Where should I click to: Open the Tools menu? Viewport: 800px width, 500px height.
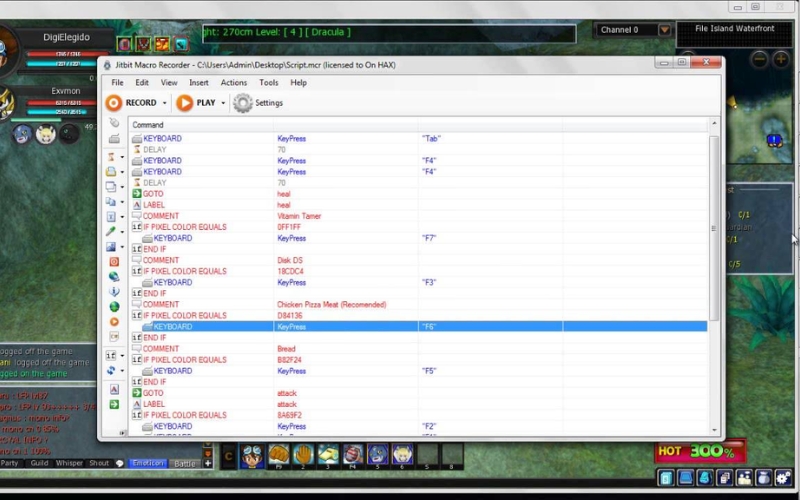pyautogui.click(x=268, y=83)
